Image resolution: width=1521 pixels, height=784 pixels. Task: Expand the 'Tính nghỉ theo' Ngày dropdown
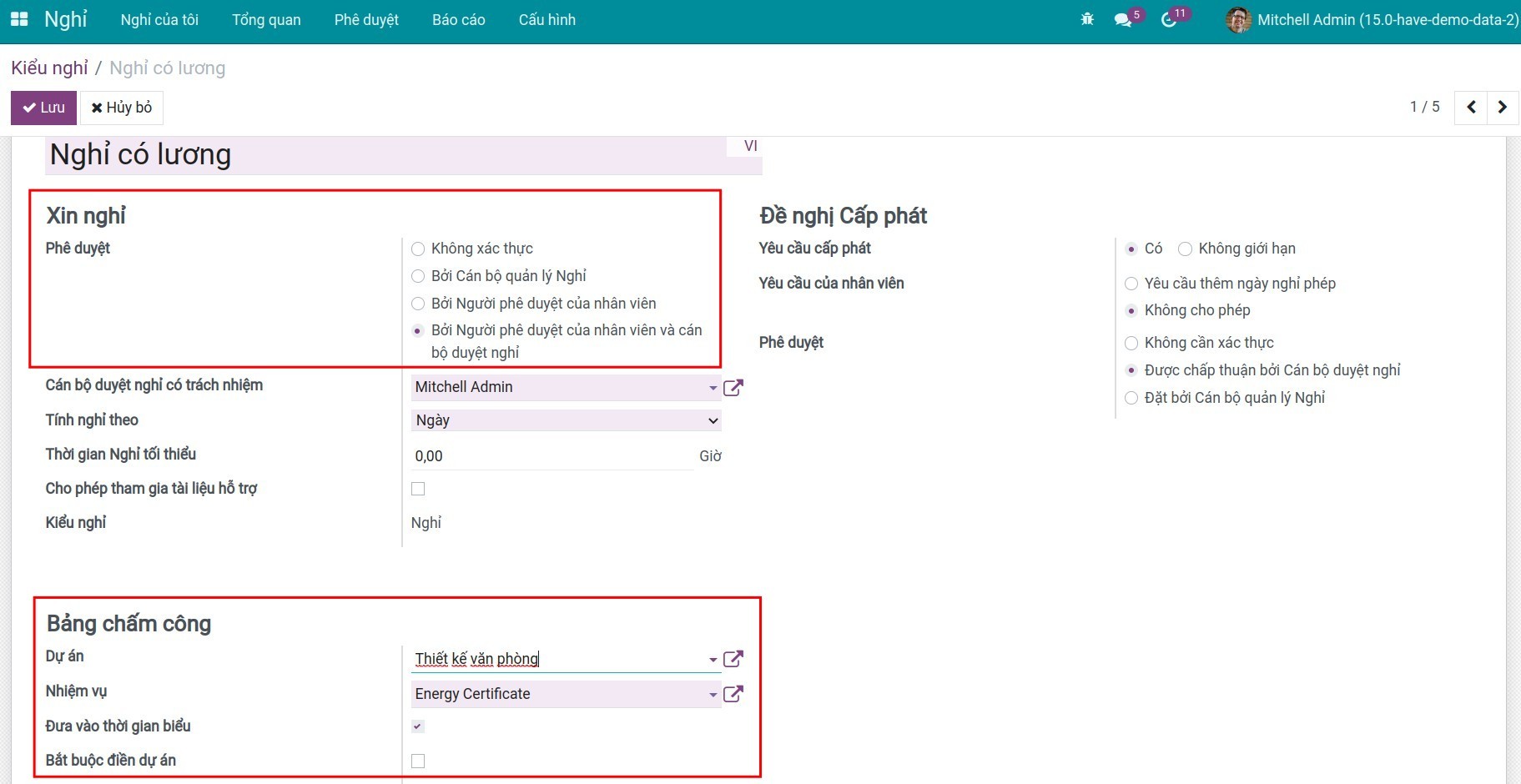[x=566, y=420]
